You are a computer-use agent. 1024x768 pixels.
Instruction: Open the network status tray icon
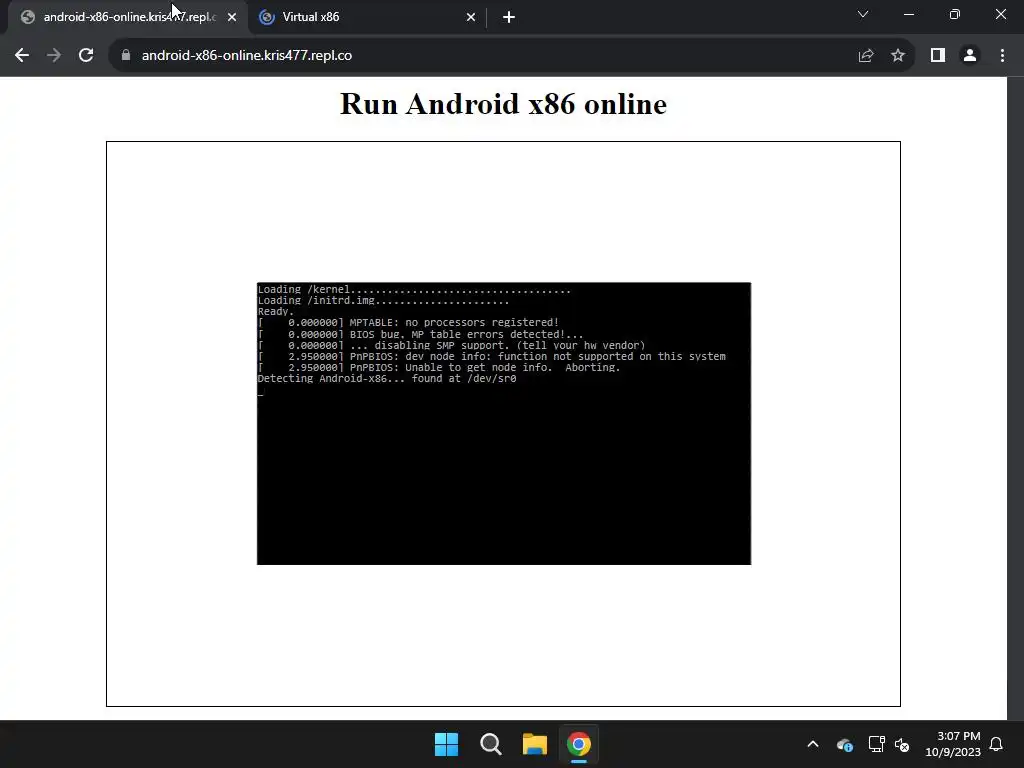pos(876,744)
